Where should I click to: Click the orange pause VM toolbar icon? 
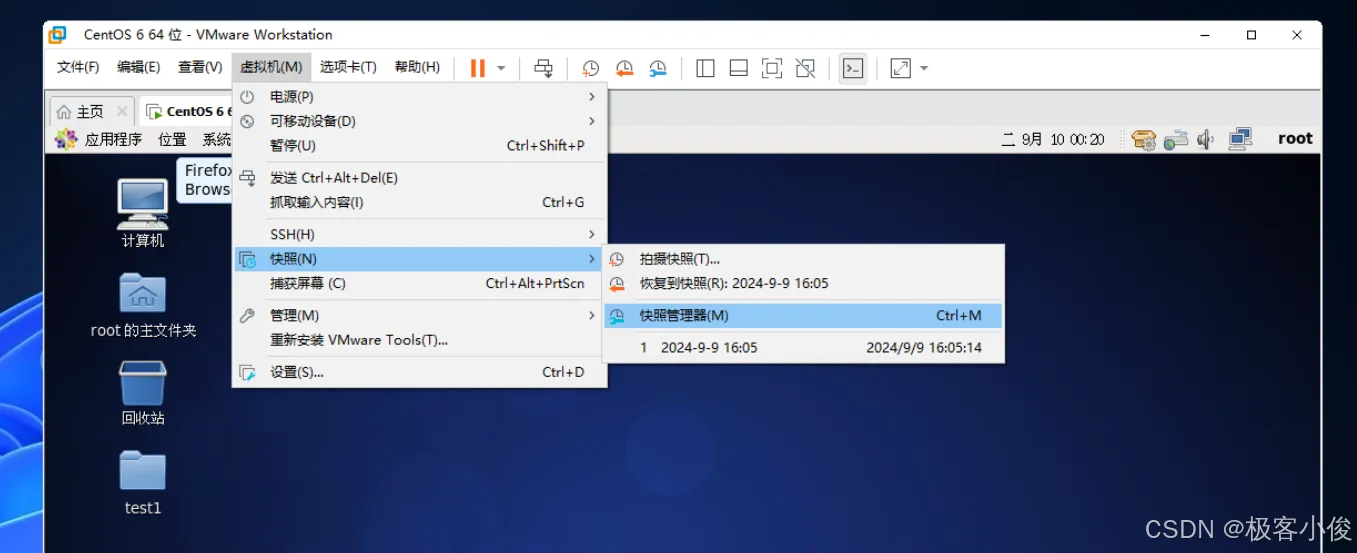(x=477, y=68)
